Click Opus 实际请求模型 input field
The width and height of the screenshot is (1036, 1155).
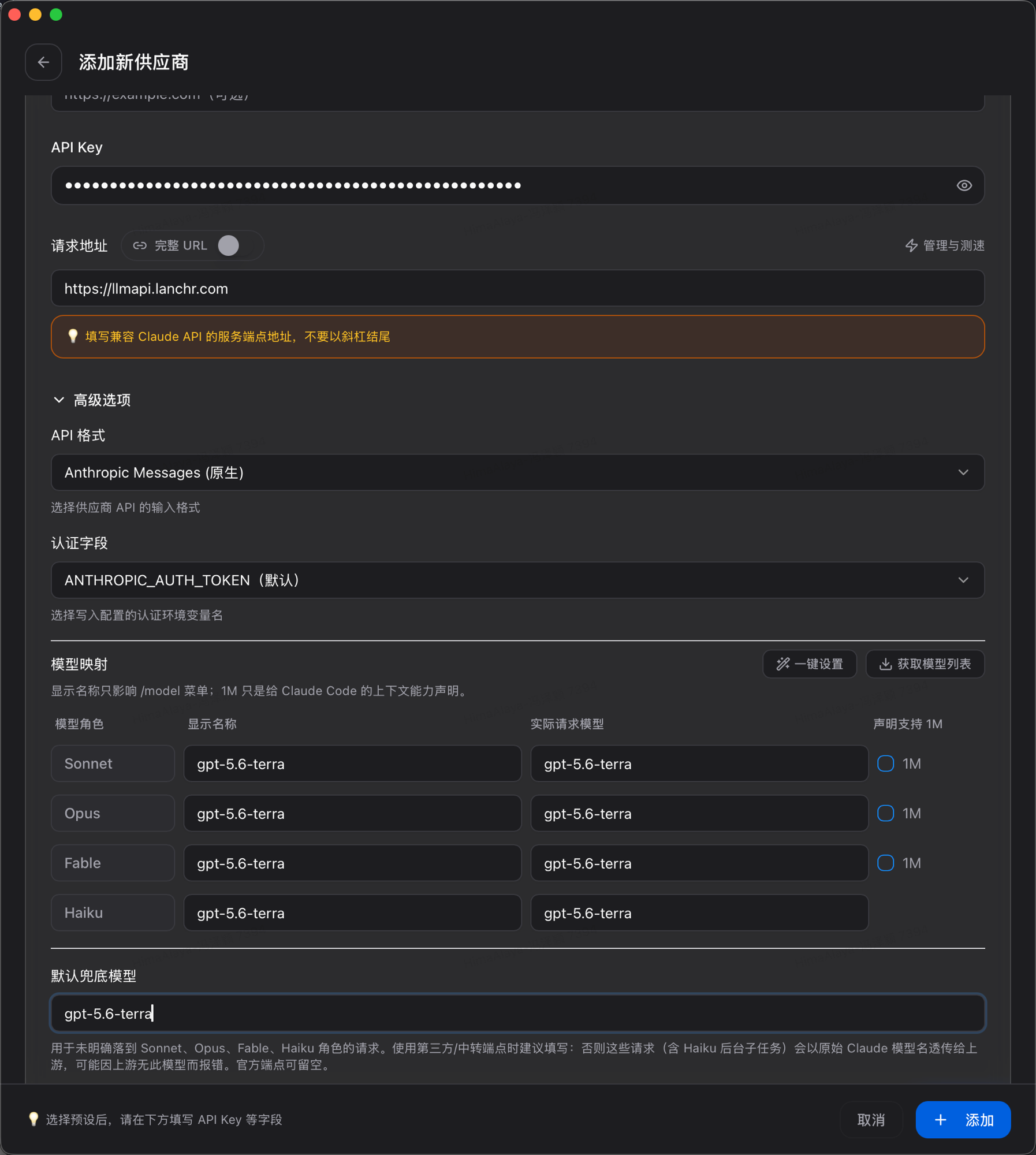click(699, 813)
